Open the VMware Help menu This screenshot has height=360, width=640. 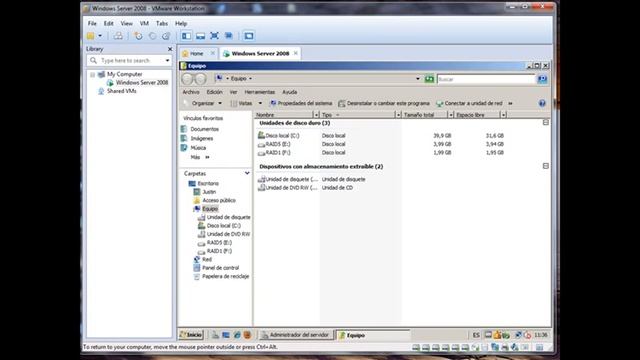[x=181, y=23]
